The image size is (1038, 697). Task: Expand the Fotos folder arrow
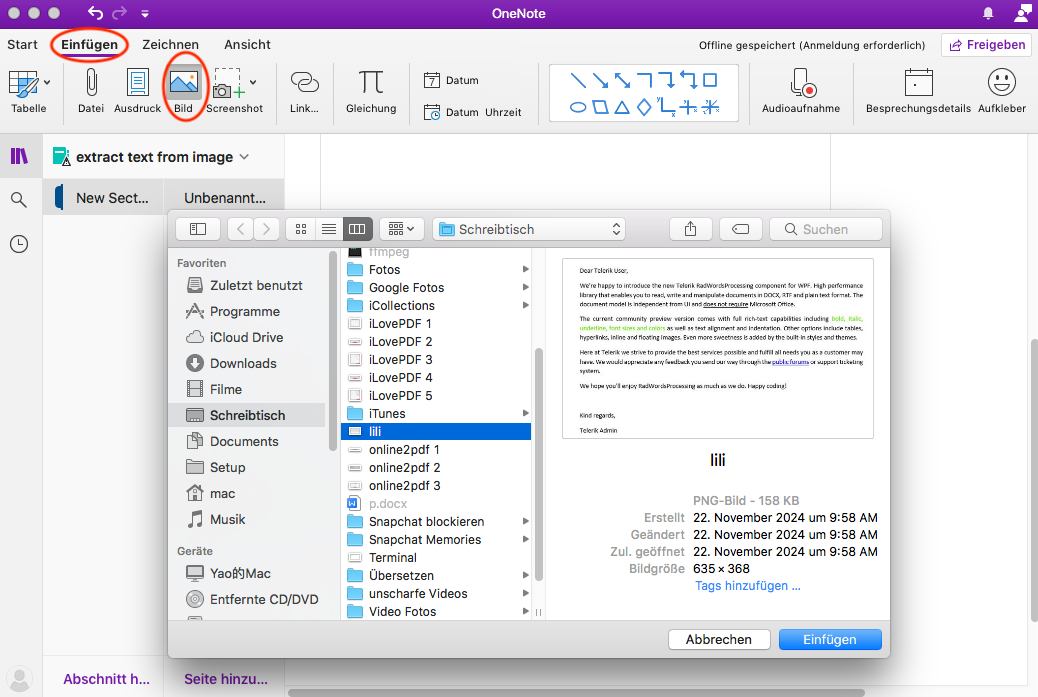pos(526,269)
